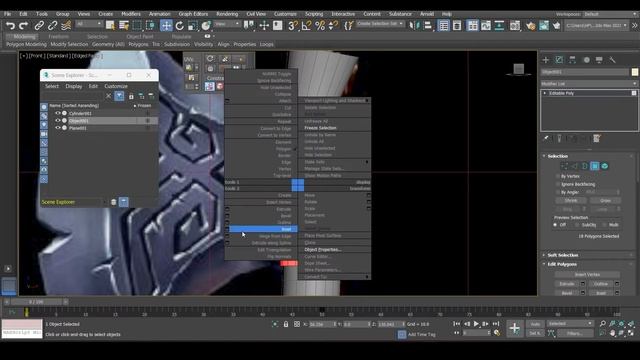This screenshot has height=360, width=640.
Task: Choose Inset in the quad menu
Action: 263,229
